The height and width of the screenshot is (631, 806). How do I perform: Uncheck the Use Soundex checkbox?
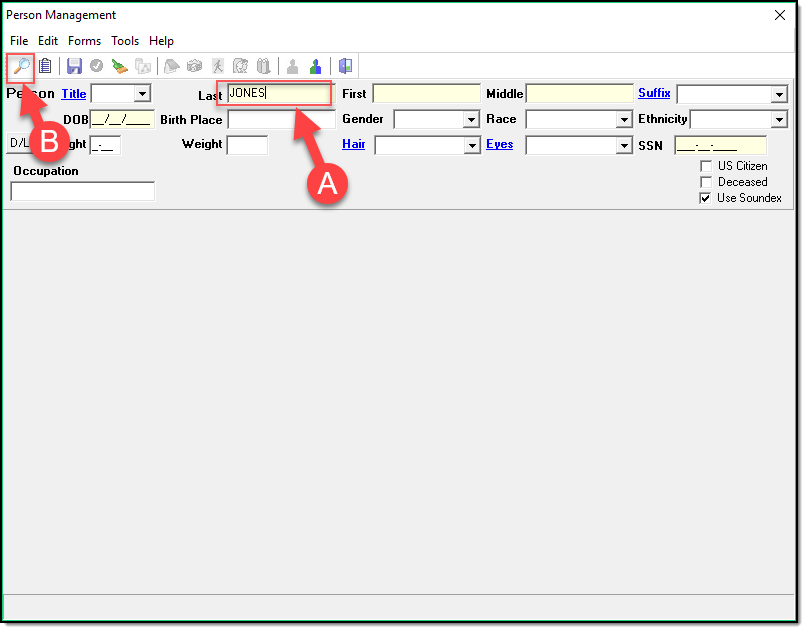coord(706,198)
